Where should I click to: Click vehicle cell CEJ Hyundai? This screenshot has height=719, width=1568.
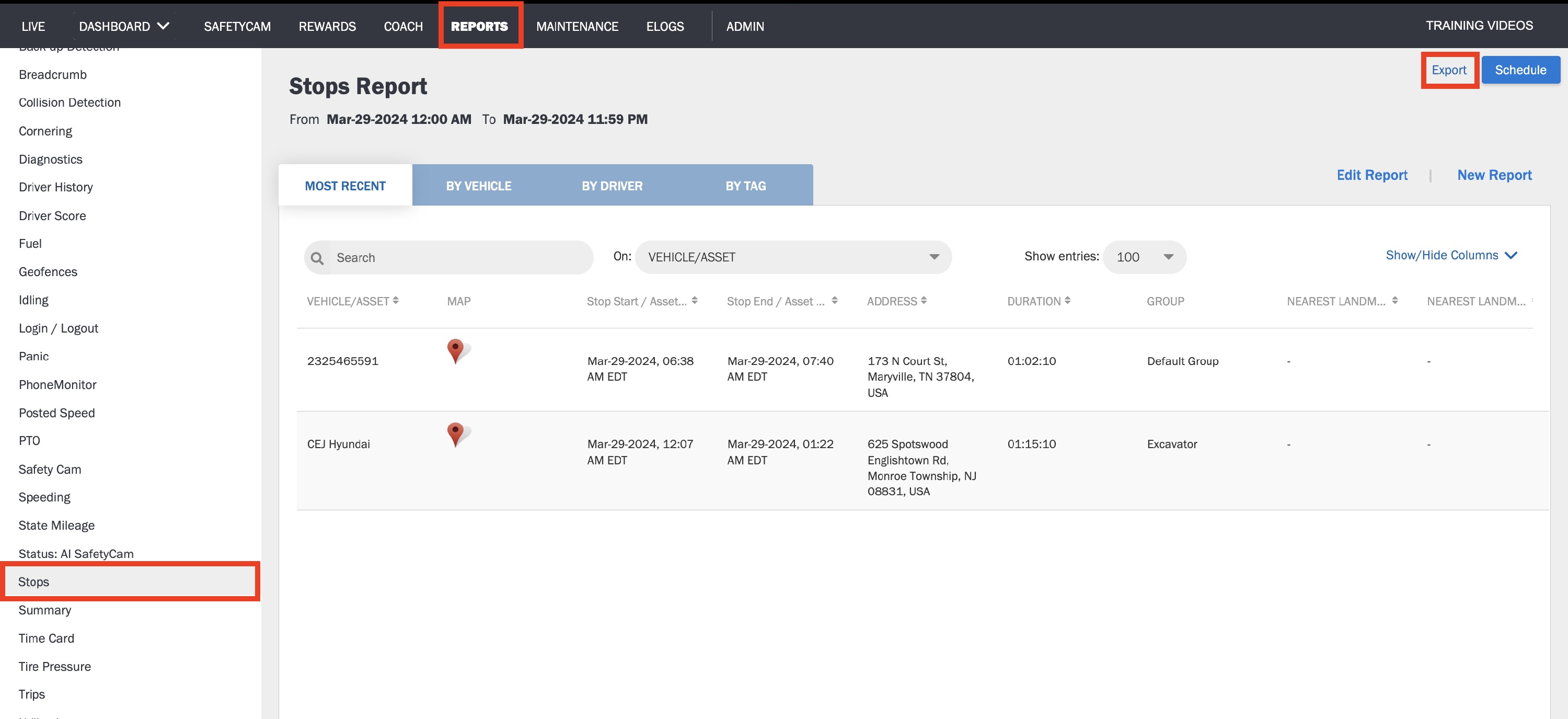pyautogui.click(x=339, y=444)
